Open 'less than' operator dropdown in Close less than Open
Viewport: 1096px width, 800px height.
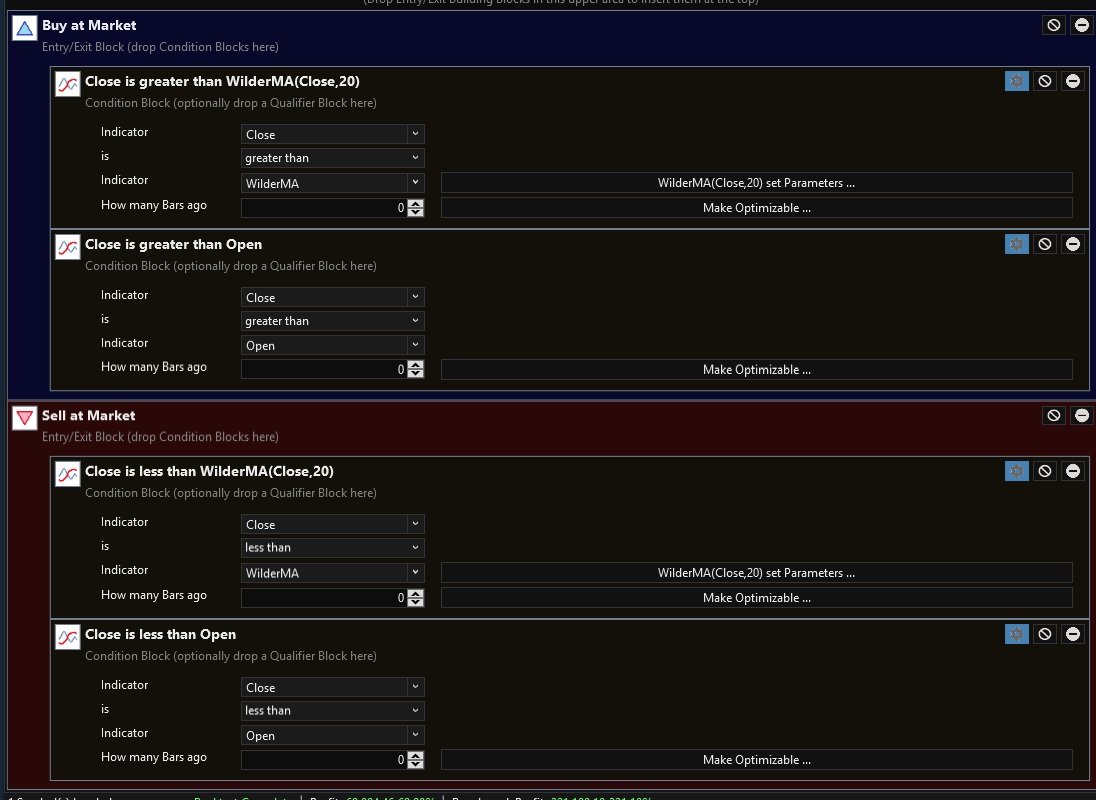click(x=332, y=711)
